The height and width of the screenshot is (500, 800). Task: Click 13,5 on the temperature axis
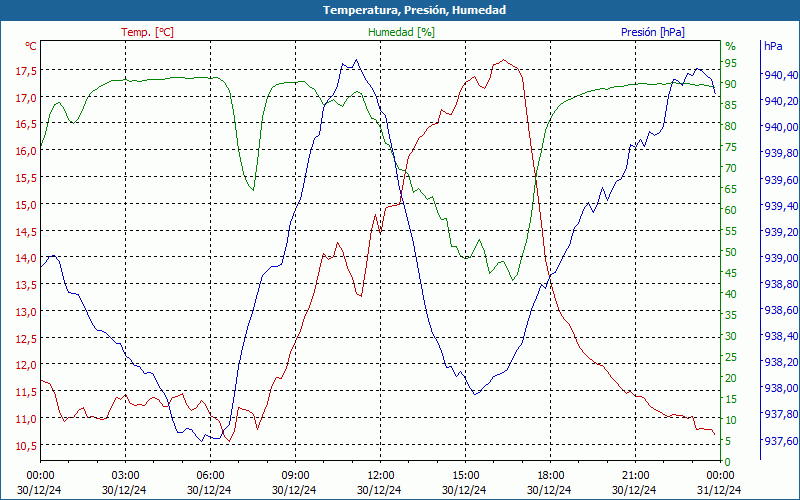pos(26,285)
